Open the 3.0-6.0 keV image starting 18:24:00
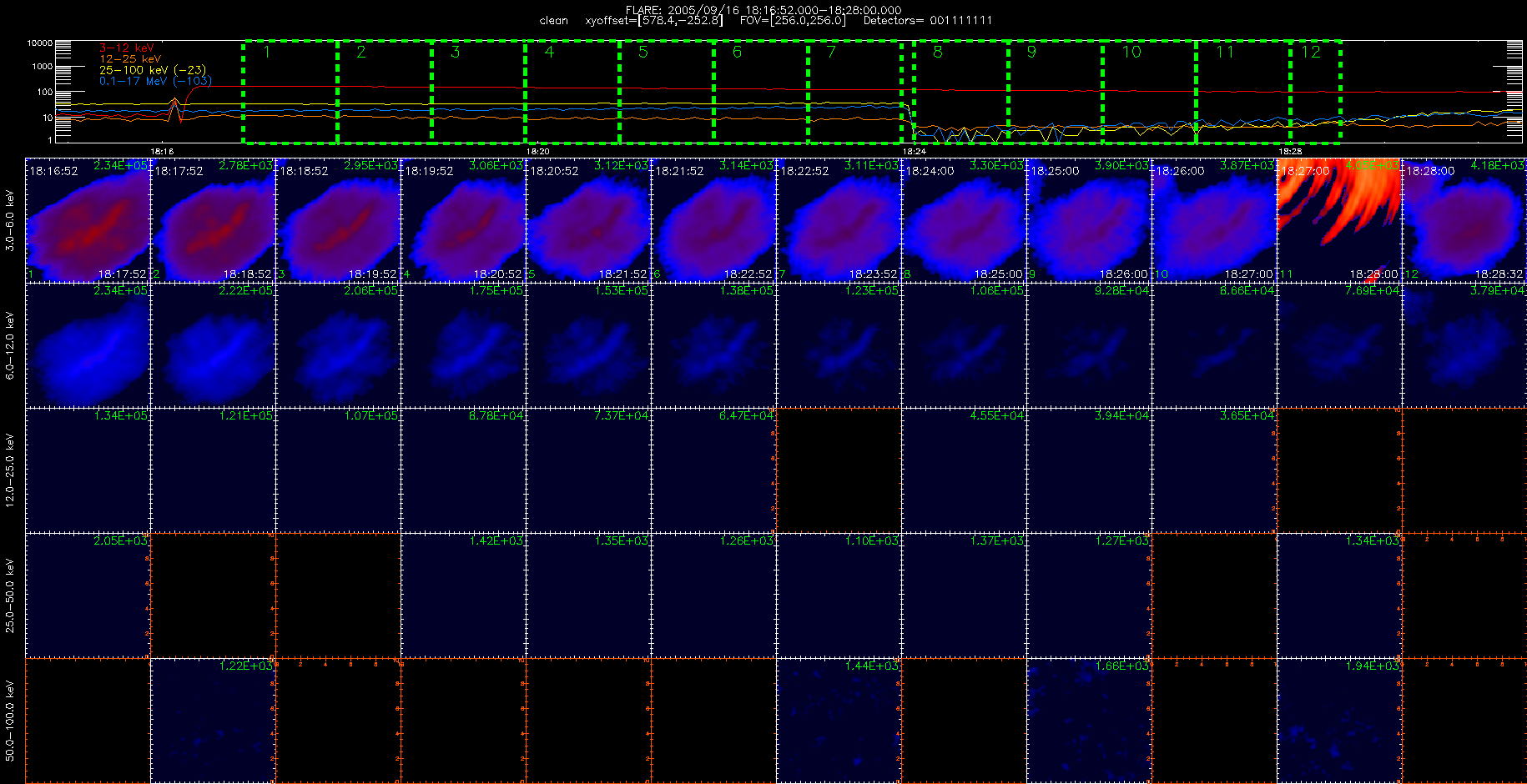Viewport: 1527px width, 784px height. point(964,219)
